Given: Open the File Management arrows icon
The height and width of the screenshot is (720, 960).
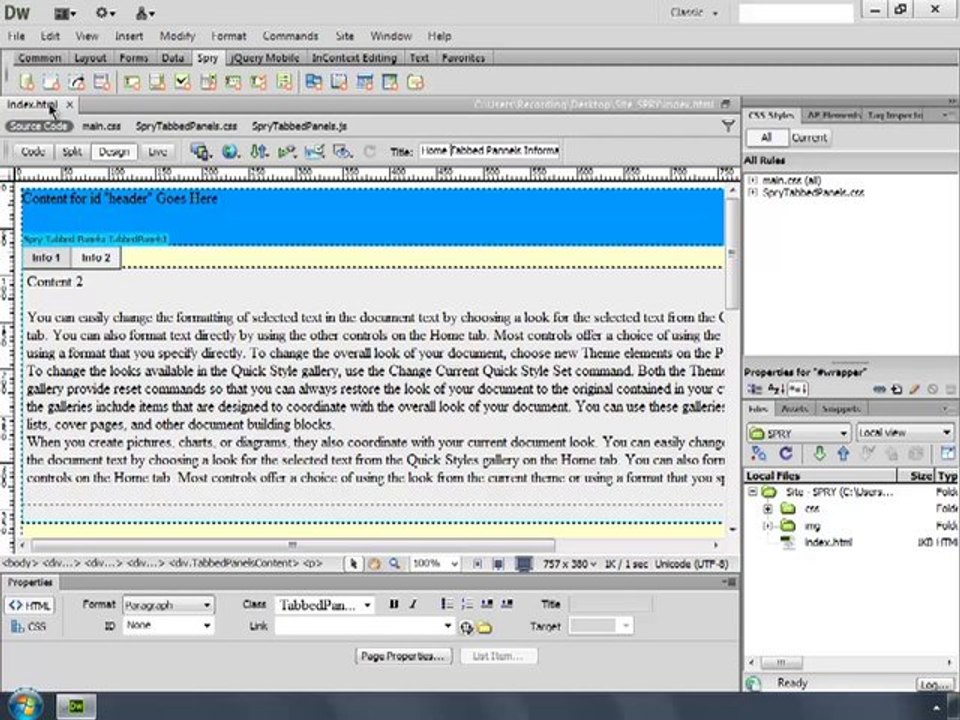Looking at the screenshot, I should point(259,151).
